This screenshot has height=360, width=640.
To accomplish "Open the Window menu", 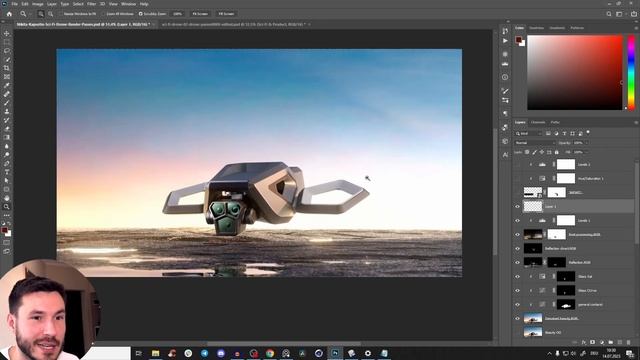I will (x=128, y=4).
